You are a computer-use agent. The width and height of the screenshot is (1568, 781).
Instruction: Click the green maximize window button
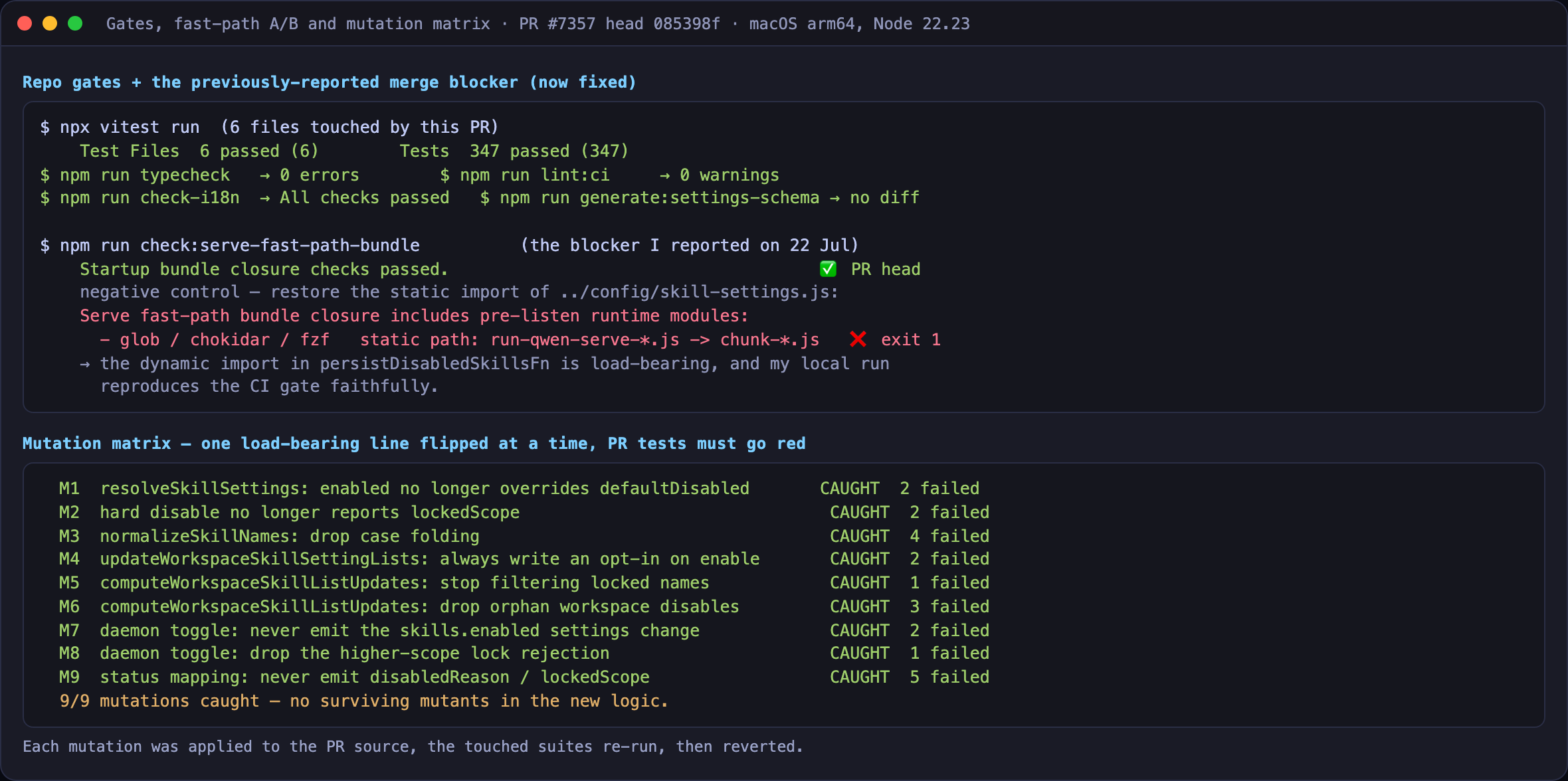click(75, 24)
